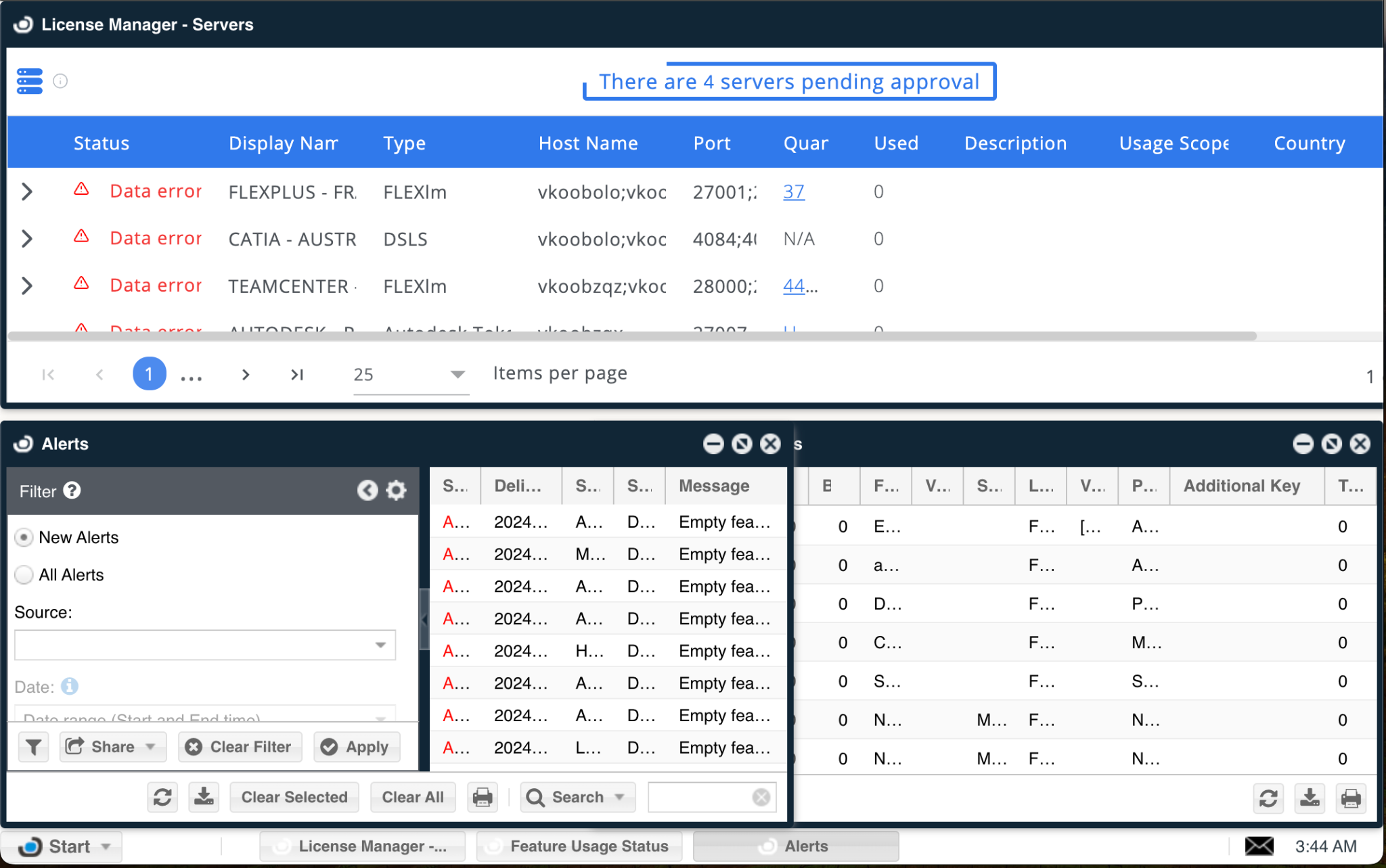Image resolution: width=1386 pixels, height=868 pixels.
Task: Switch to Feature Usage Status taskbar tab
Action: point(579,846)
